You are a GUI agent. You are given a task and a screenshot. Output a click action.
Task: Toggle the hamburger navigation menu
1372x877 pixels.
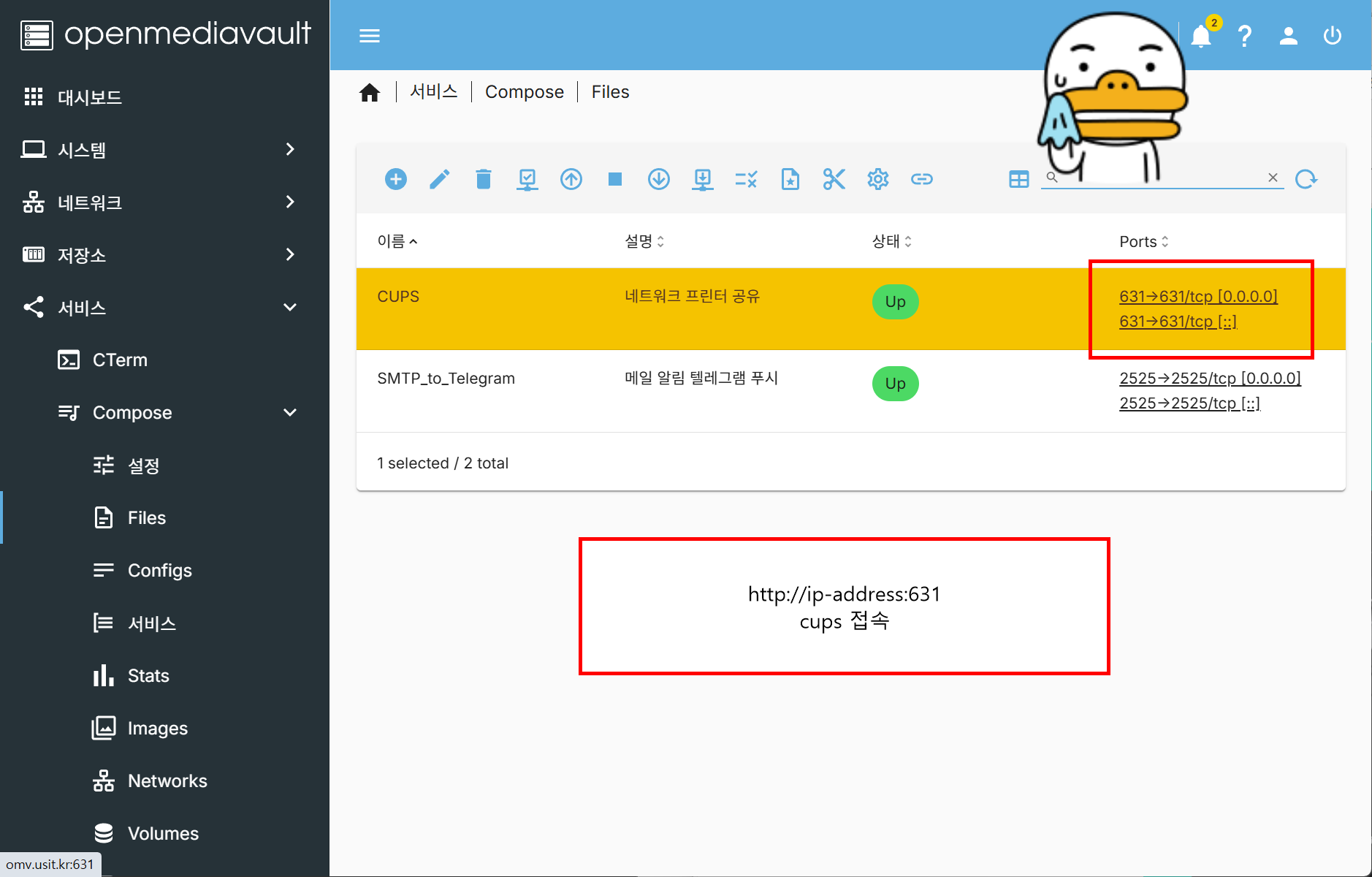point(370,36)
